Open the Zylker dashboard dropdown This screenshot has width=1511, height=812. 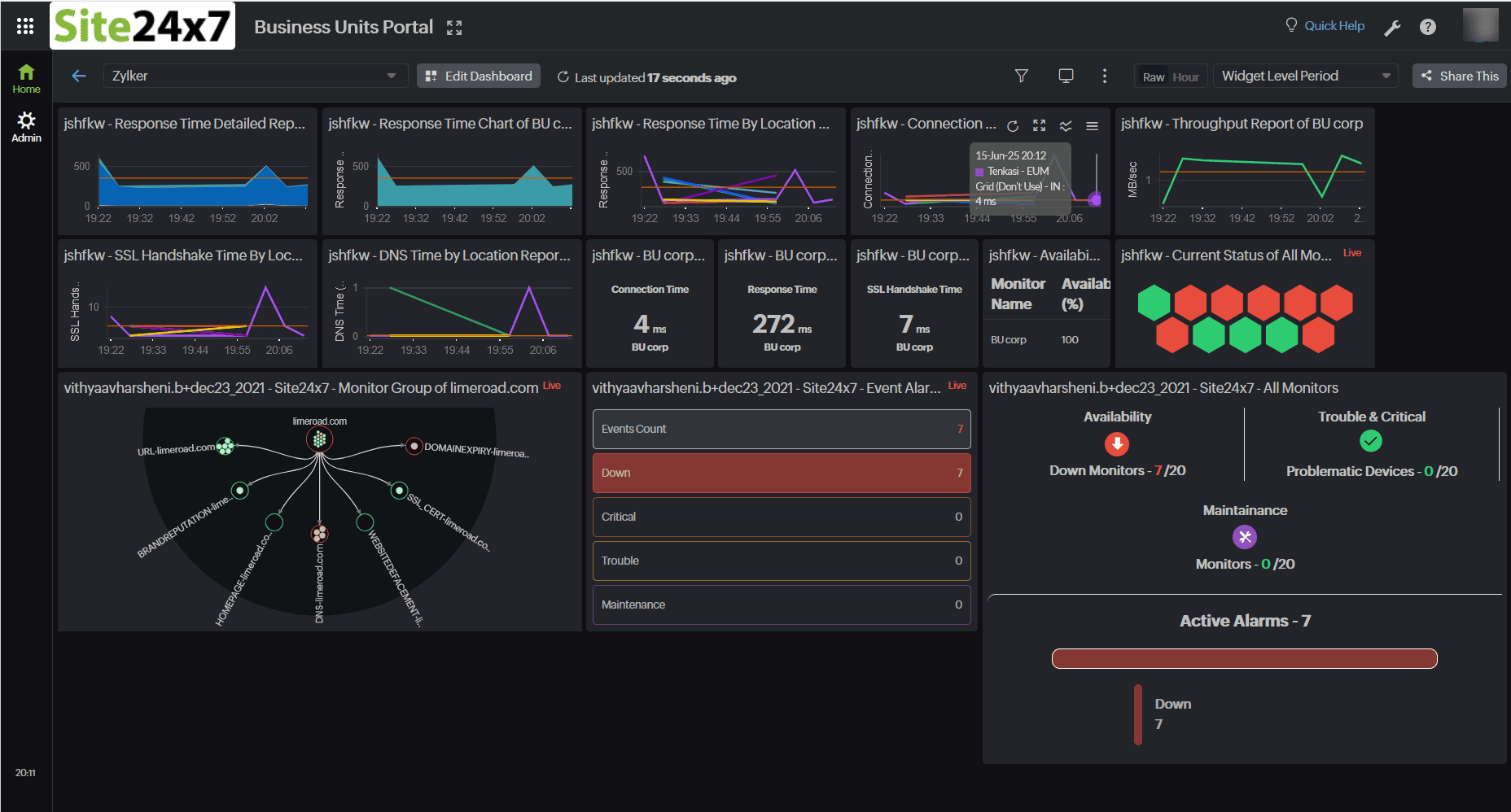(x=254, y=76)
